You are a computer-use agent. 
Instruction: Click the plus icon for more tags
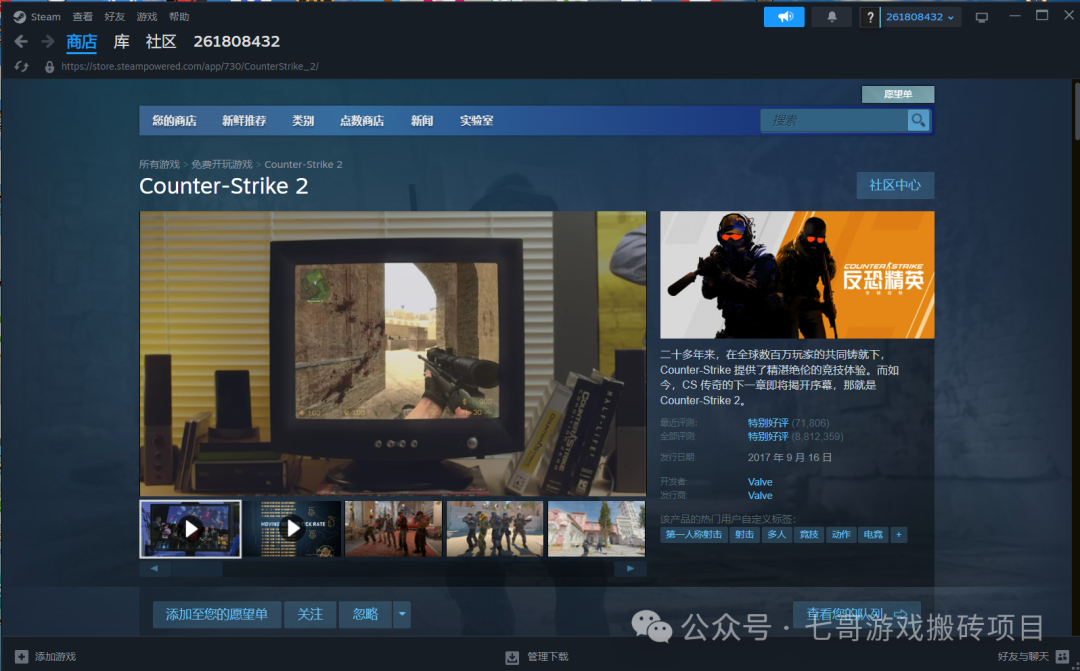899,535
